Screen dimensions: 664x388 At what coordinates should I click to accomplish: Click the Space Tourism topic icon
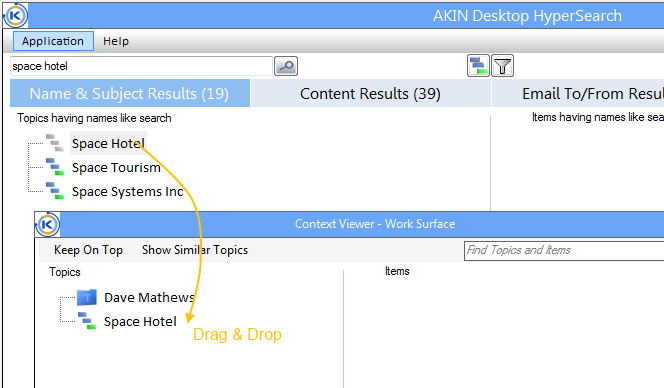coord(55,167)
